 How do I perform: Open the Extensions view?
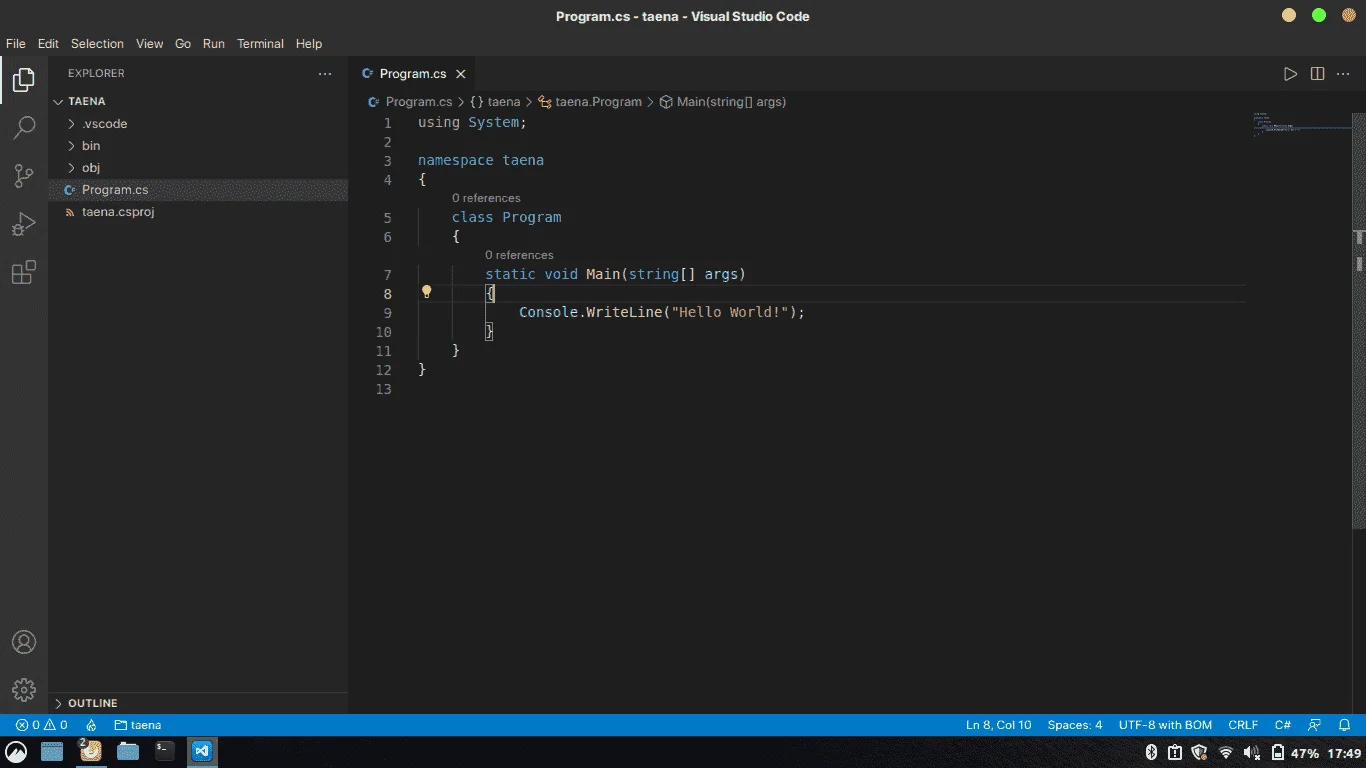24,272
